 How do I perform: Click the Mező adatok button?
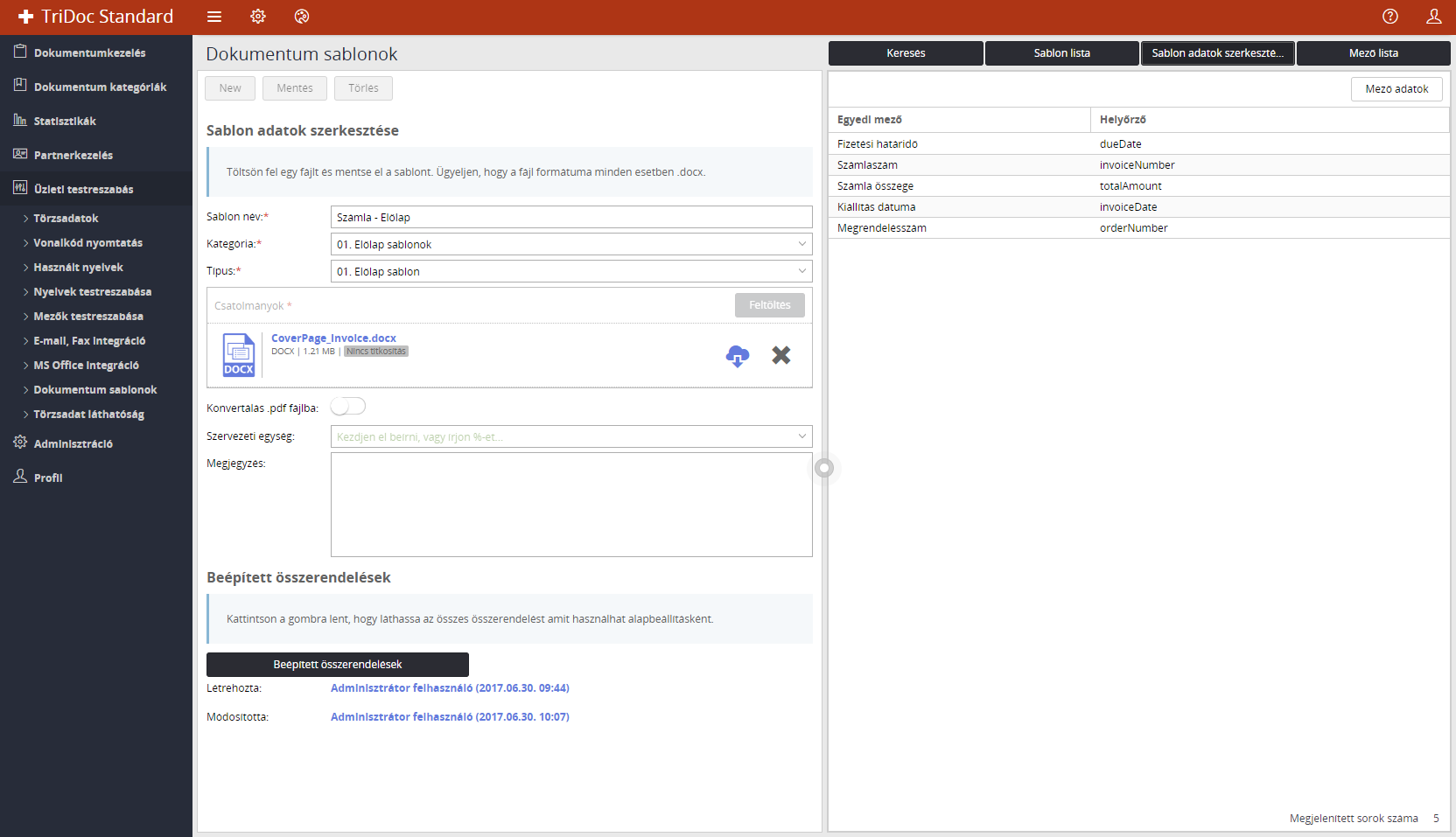click(1396, 89)
